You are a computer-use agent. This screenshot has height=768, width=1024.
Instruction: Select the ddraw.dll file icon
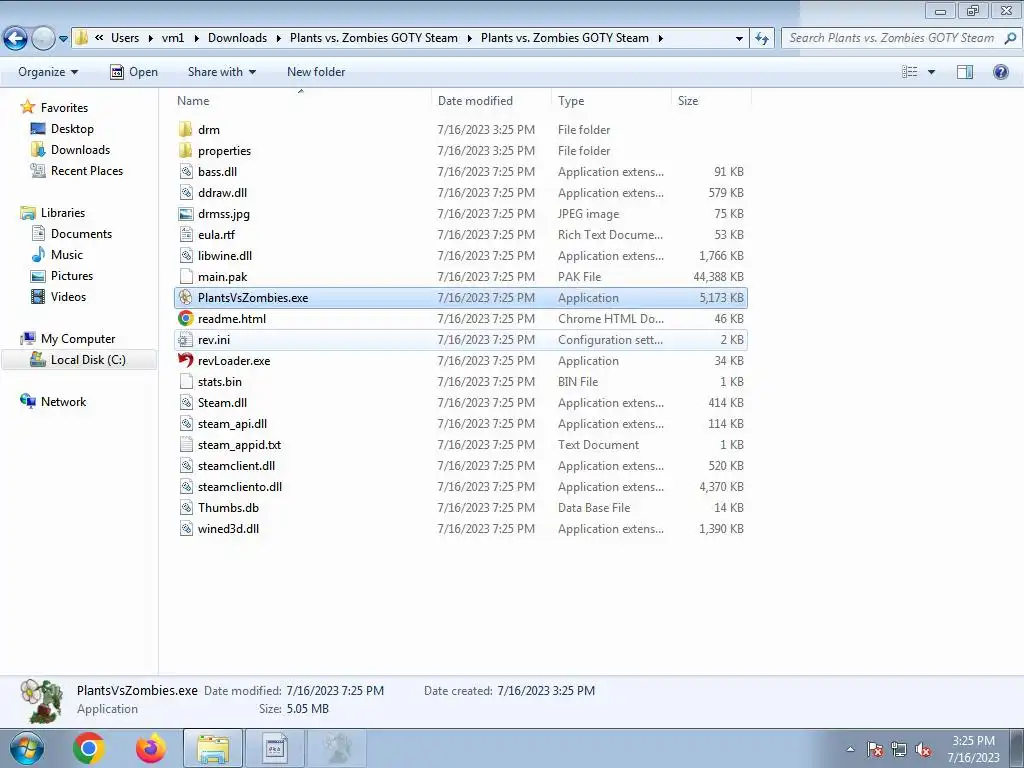point(186,193)
